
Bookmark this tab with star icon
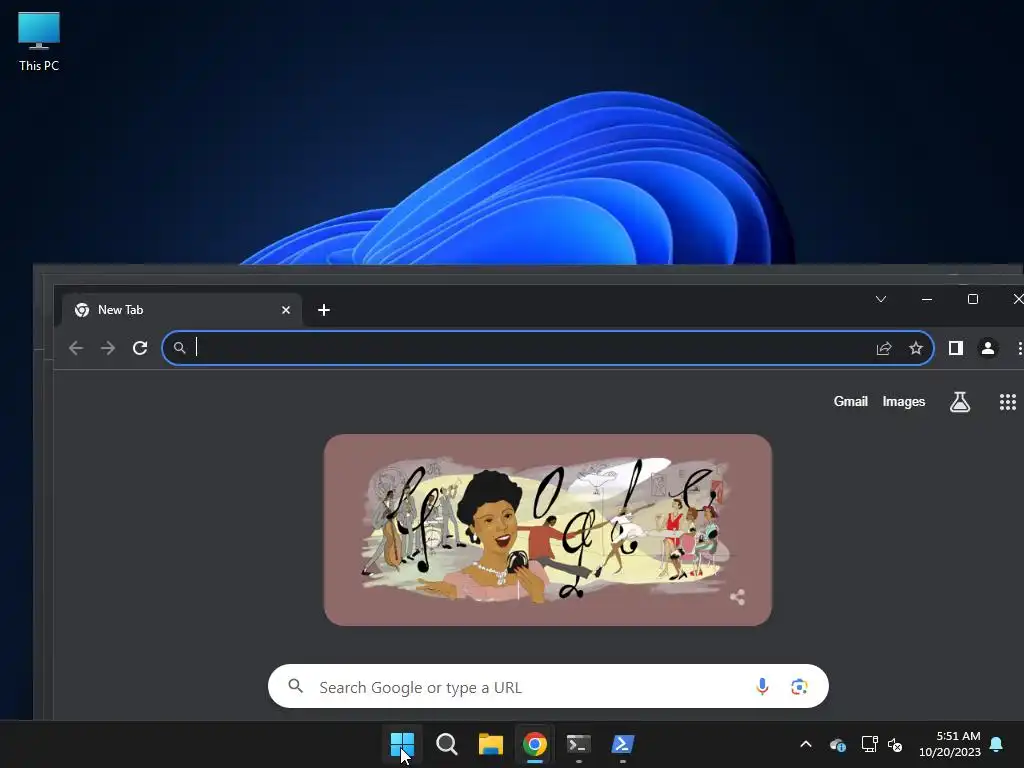pos(916,348)
